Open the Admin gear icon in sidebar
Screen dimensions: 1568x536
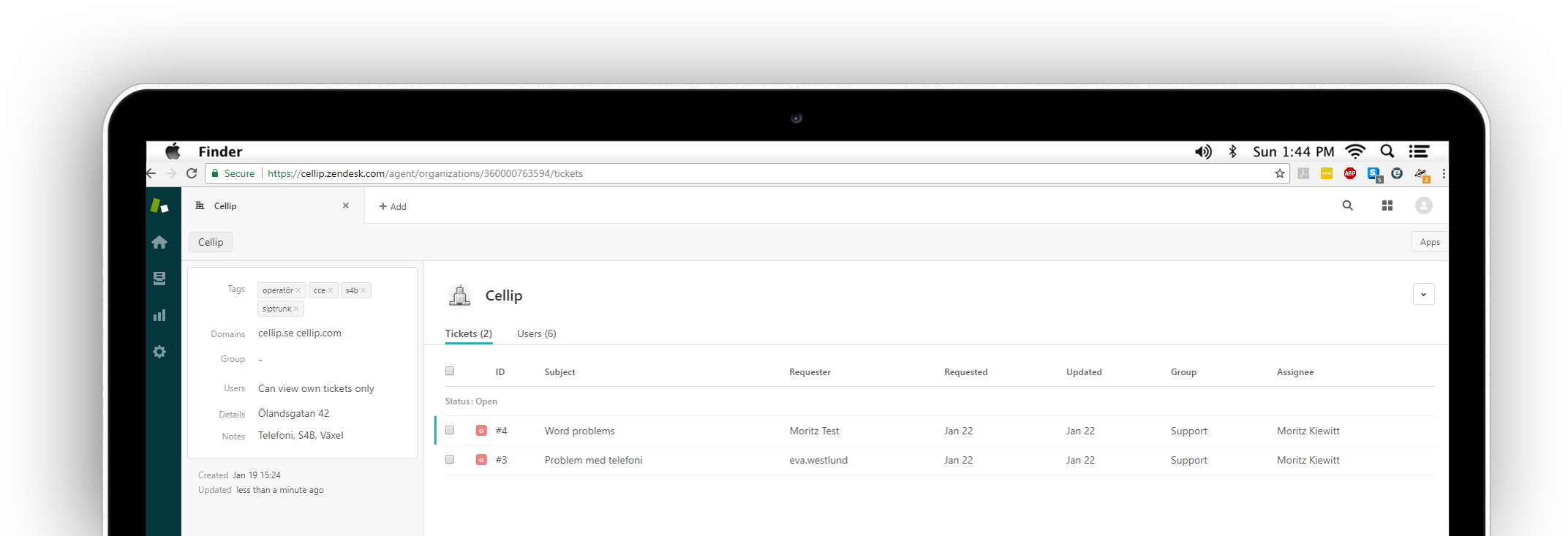(x=159, y=352)
